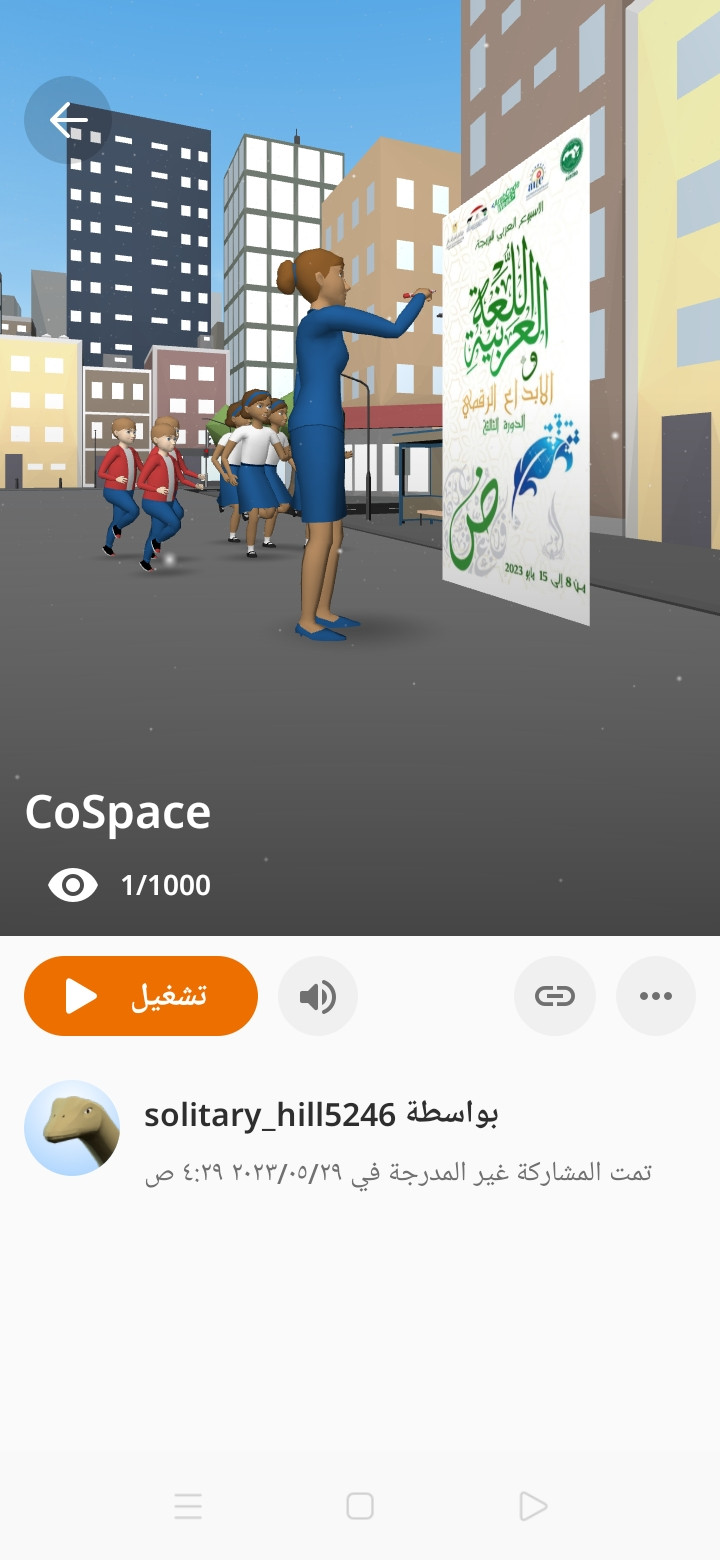
Task: Select the 1/1000 view counter
Action: click(165, 885)
